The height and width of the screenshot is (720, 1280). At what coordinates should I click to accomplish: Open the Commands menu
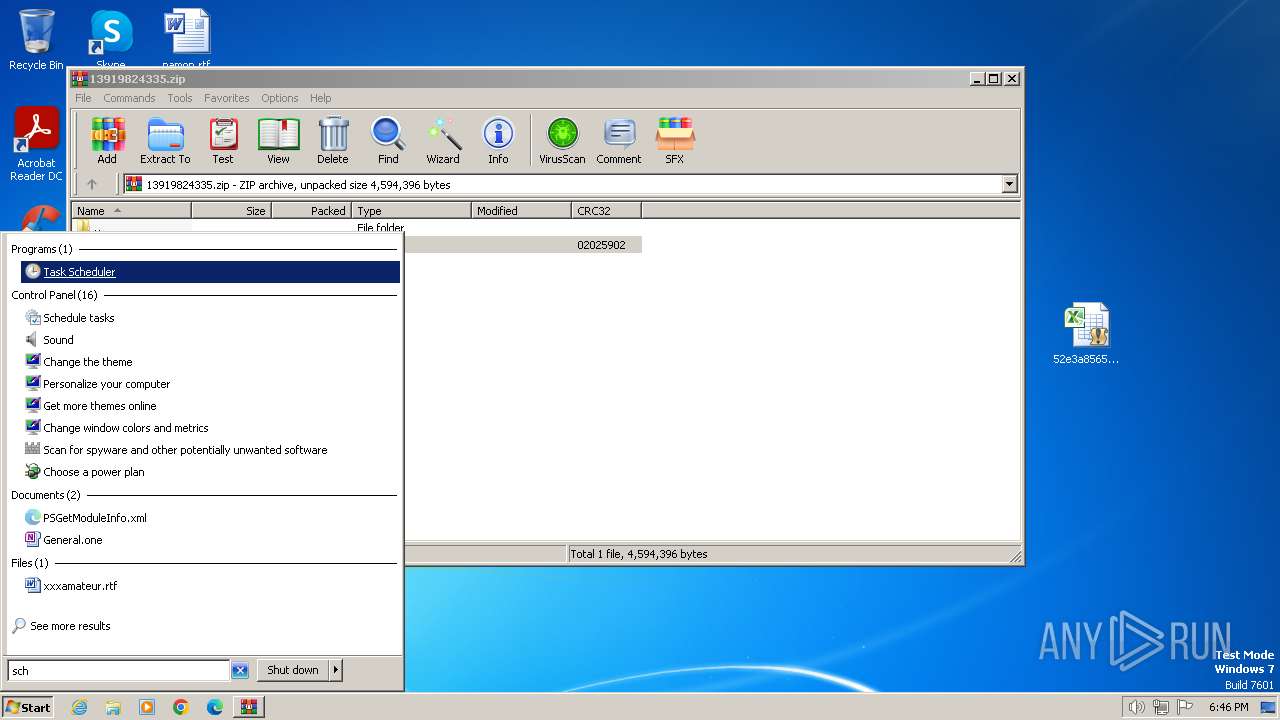(x=129, y=98)
